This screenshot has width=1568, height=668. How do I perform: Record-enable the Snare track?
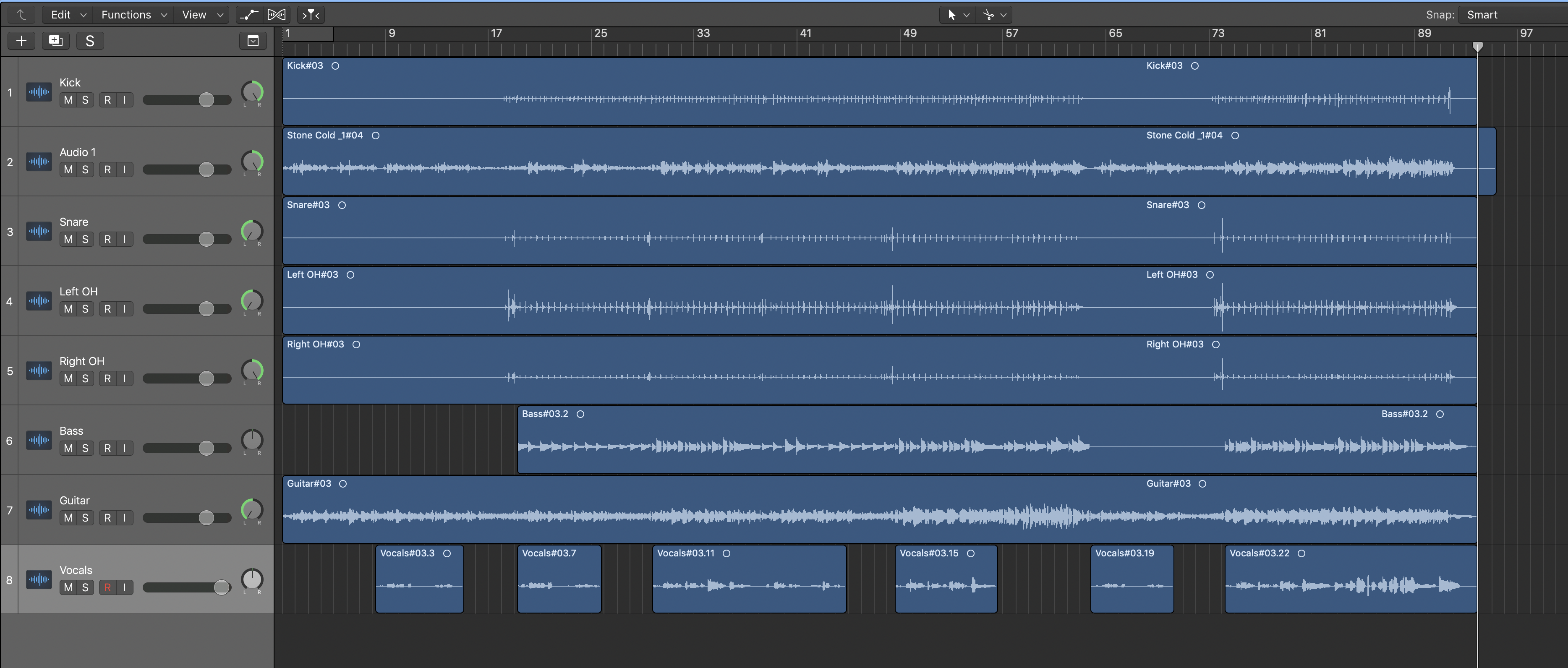click(x=108, y=239)
